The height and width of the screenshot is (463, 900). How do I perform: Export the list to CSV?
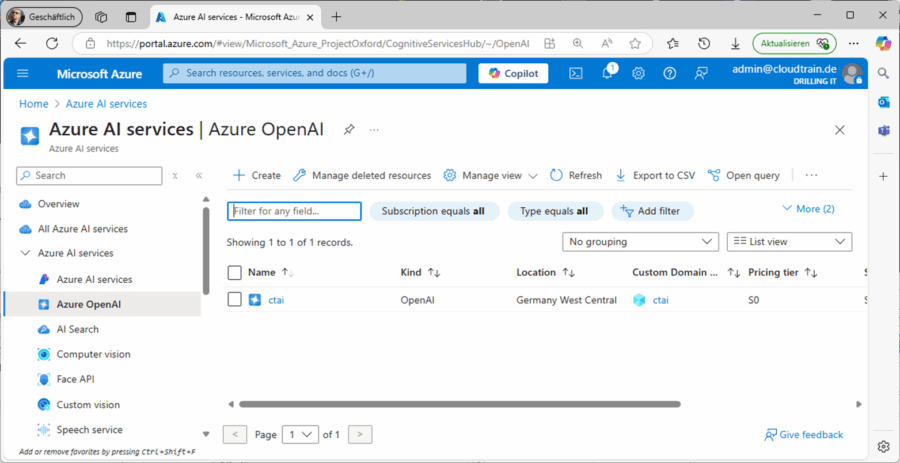tap(655, 176)
